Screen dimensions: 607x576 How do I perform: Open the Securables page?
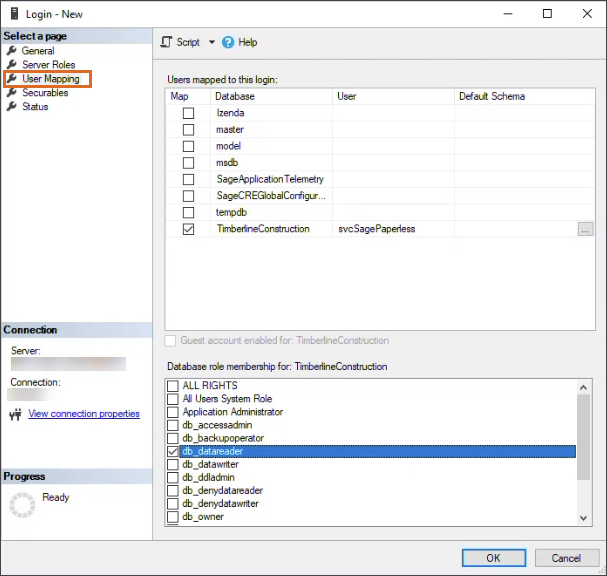tap(45, 93)
